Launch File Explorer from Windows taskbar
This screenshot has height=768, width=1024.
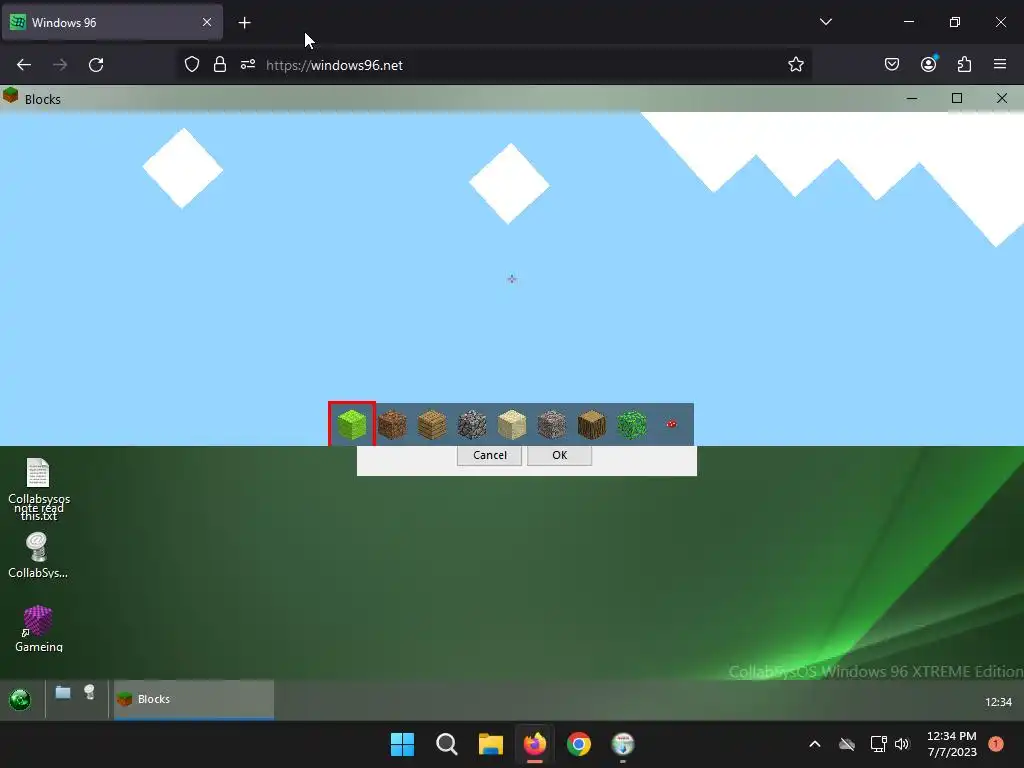pos(490,744)
